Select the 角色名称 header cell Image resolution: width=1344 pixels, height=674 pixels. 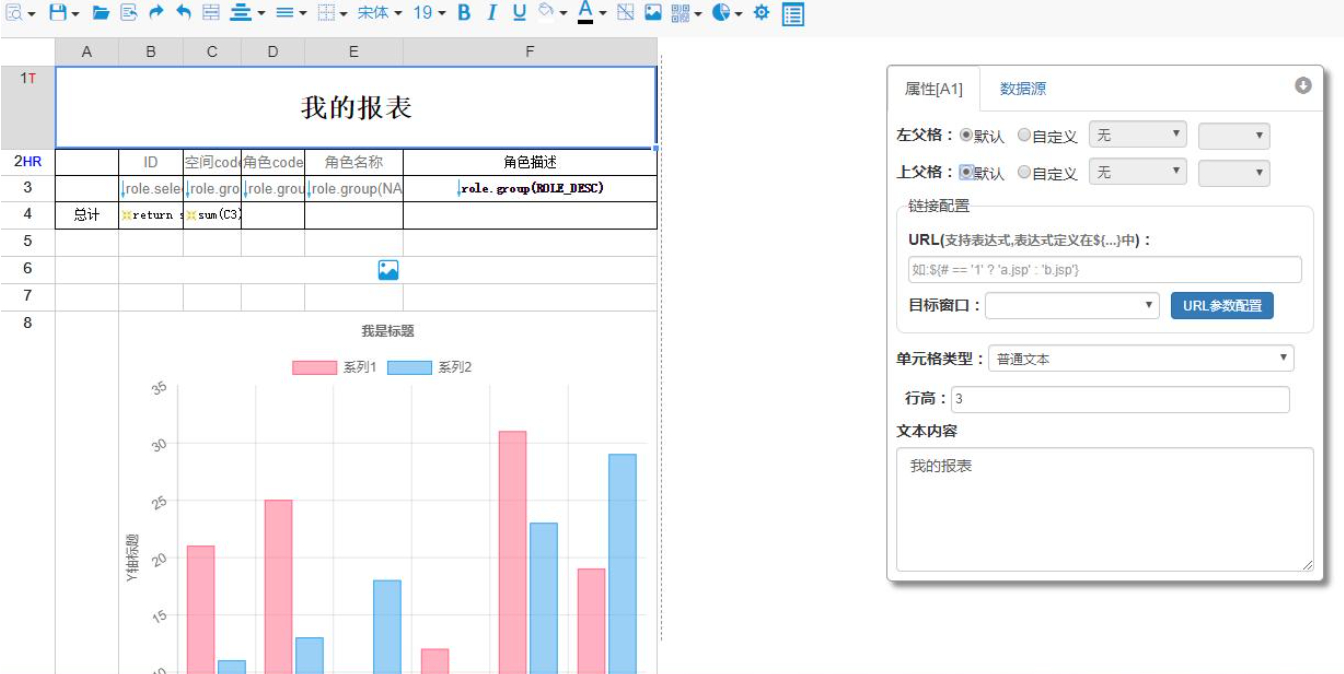(354, 162)
